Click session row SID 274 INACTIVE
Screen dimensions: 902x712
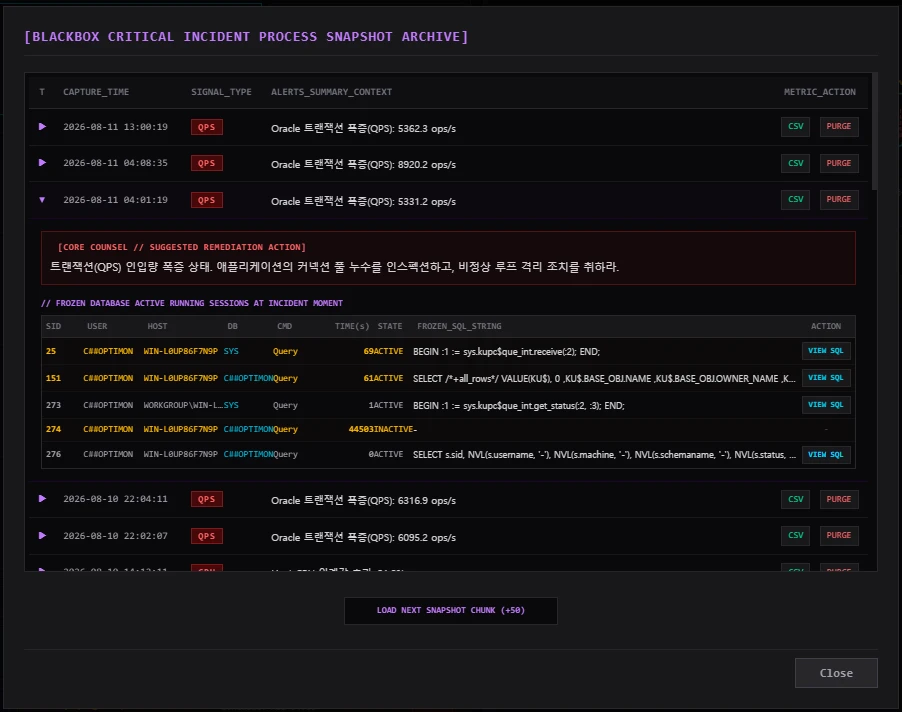448,429
